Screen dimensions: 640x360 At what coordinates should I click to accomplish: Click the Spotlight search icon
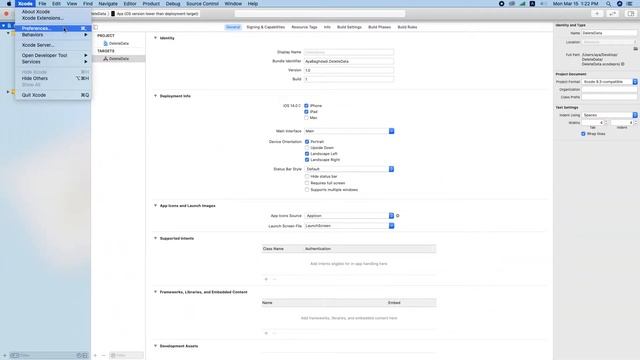[608, 4]
